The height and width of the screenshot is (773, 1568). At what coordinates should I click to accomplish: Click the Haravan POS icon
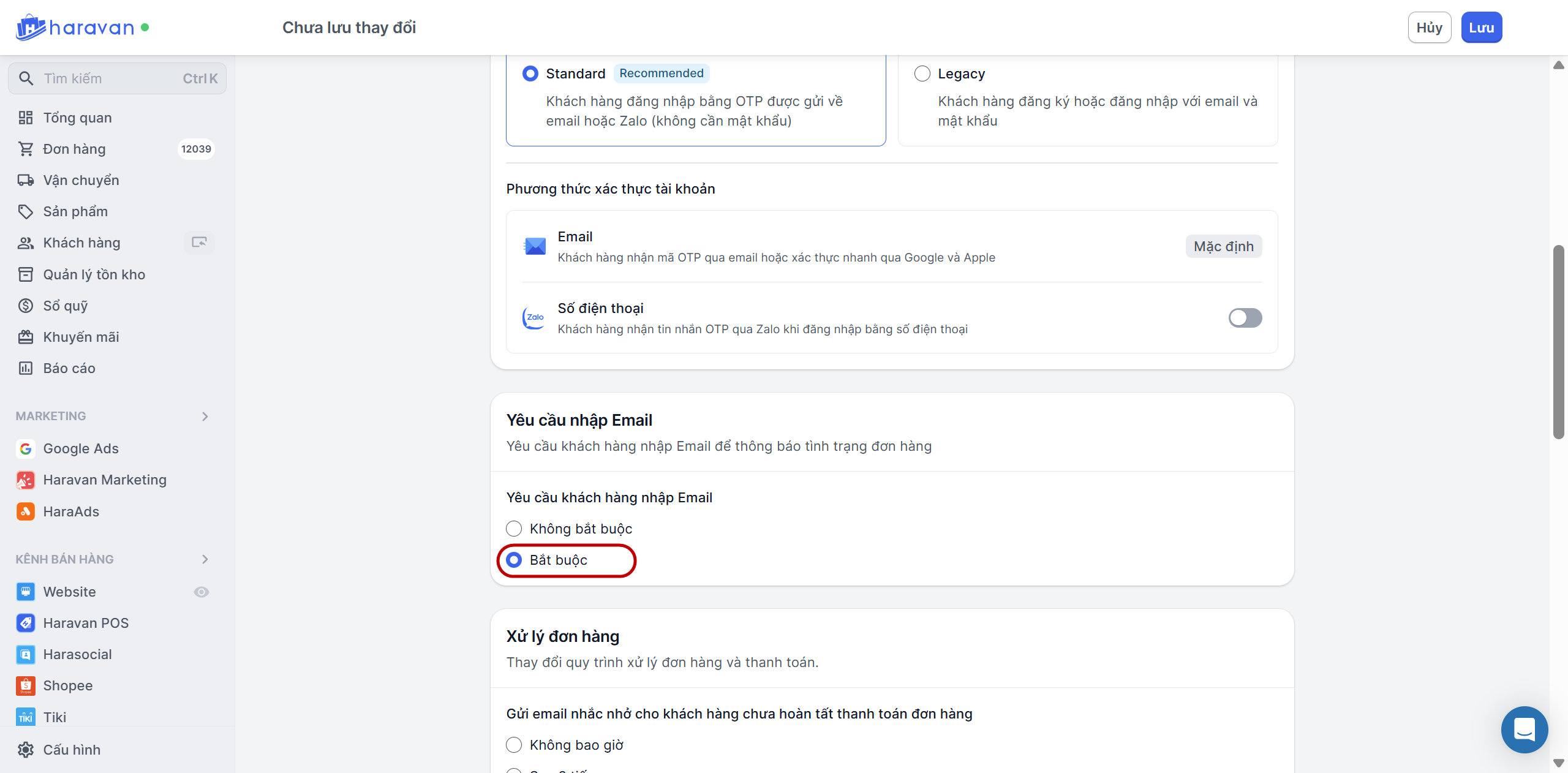[x=26, y=623]
